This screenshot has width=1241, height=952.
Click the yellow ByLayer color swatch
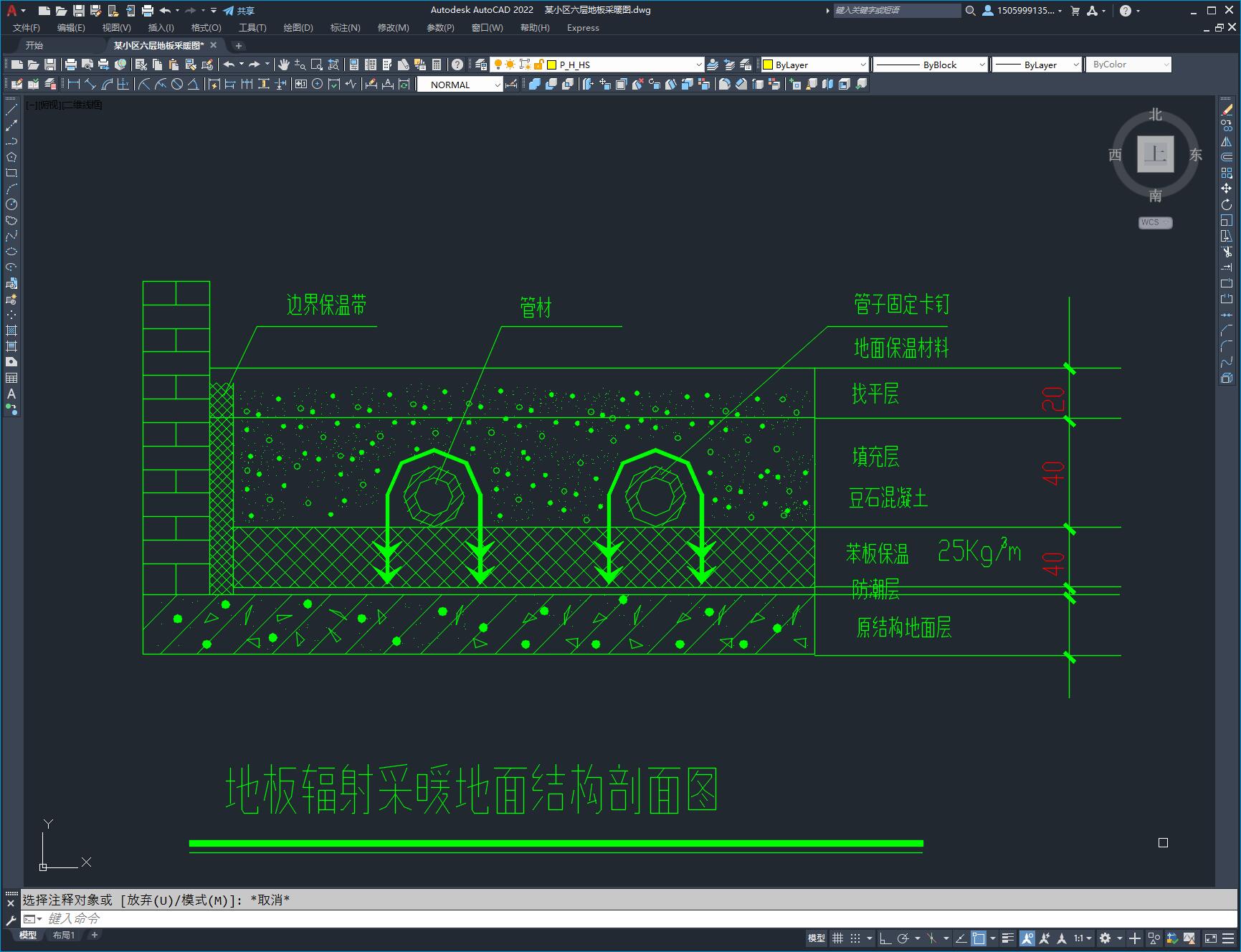click(767, 65)
